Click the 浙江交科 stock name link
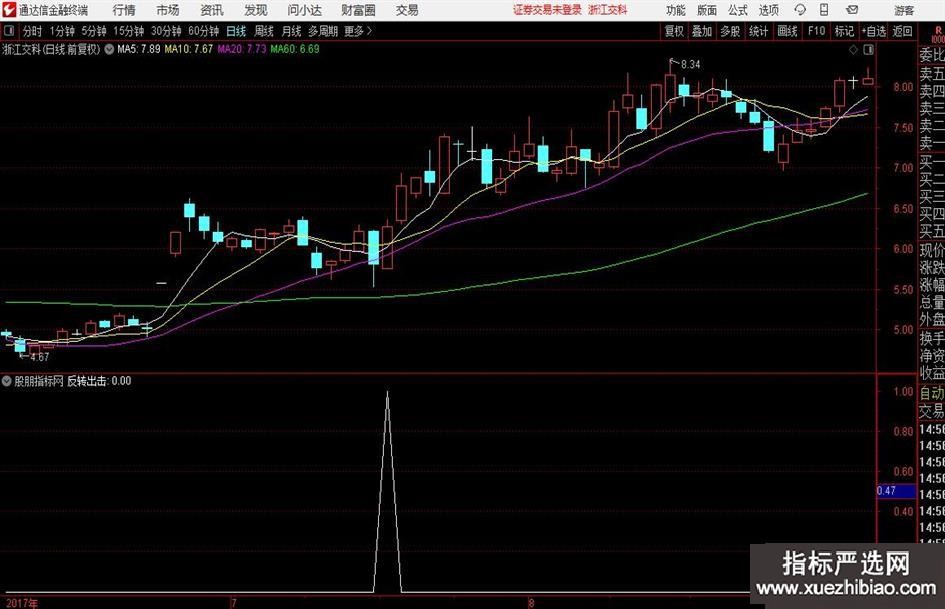Screen dimensions: 945x609 pos(608,10)
